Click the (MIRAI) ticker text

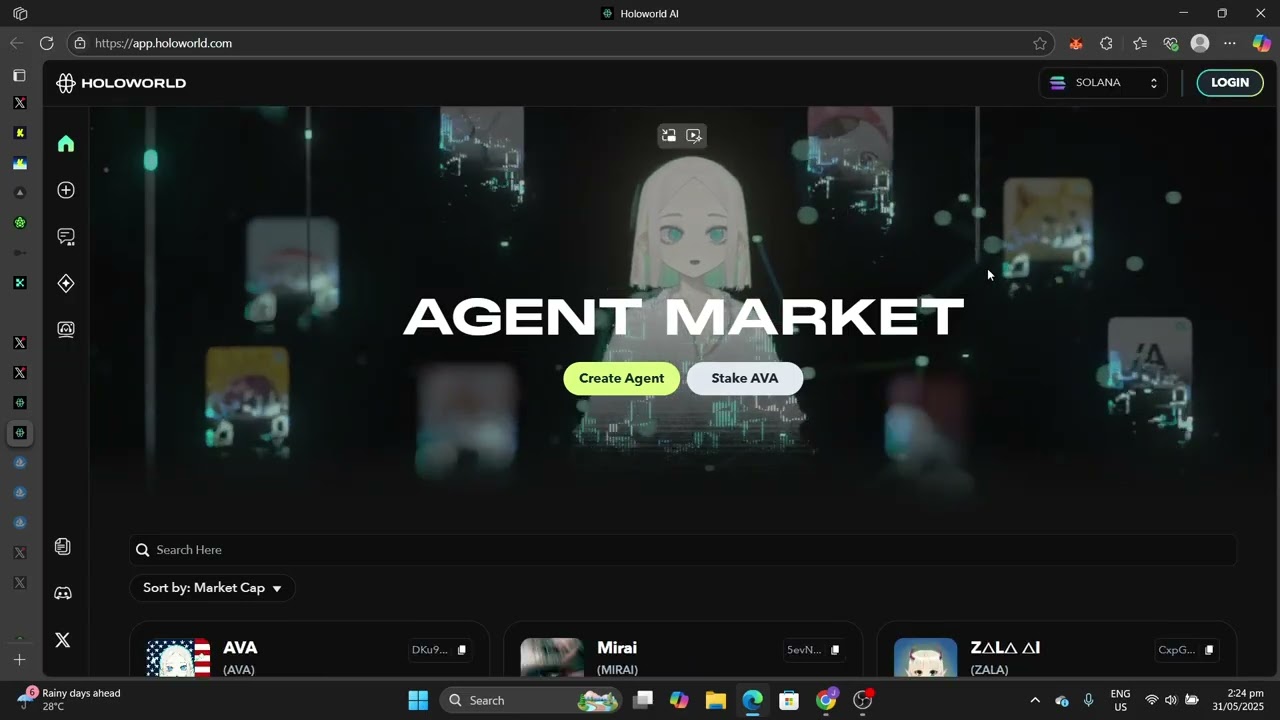coord(617,670)
